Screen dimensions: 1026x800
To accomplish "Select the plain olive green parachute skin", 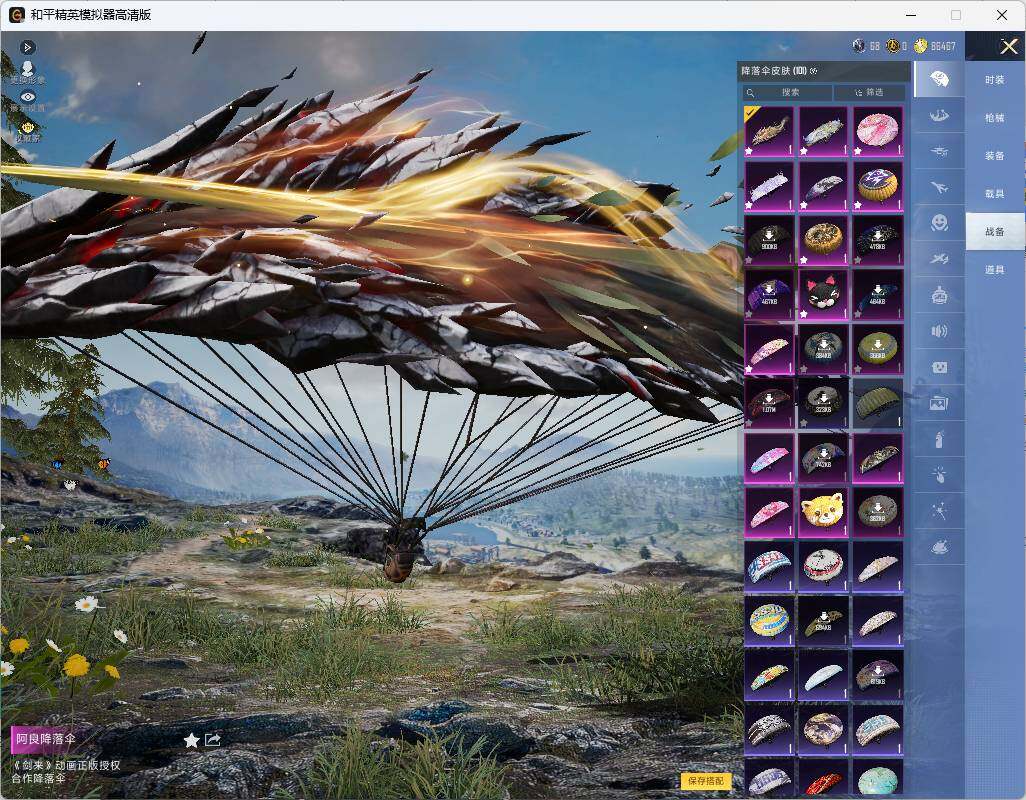I will [877, 403].
